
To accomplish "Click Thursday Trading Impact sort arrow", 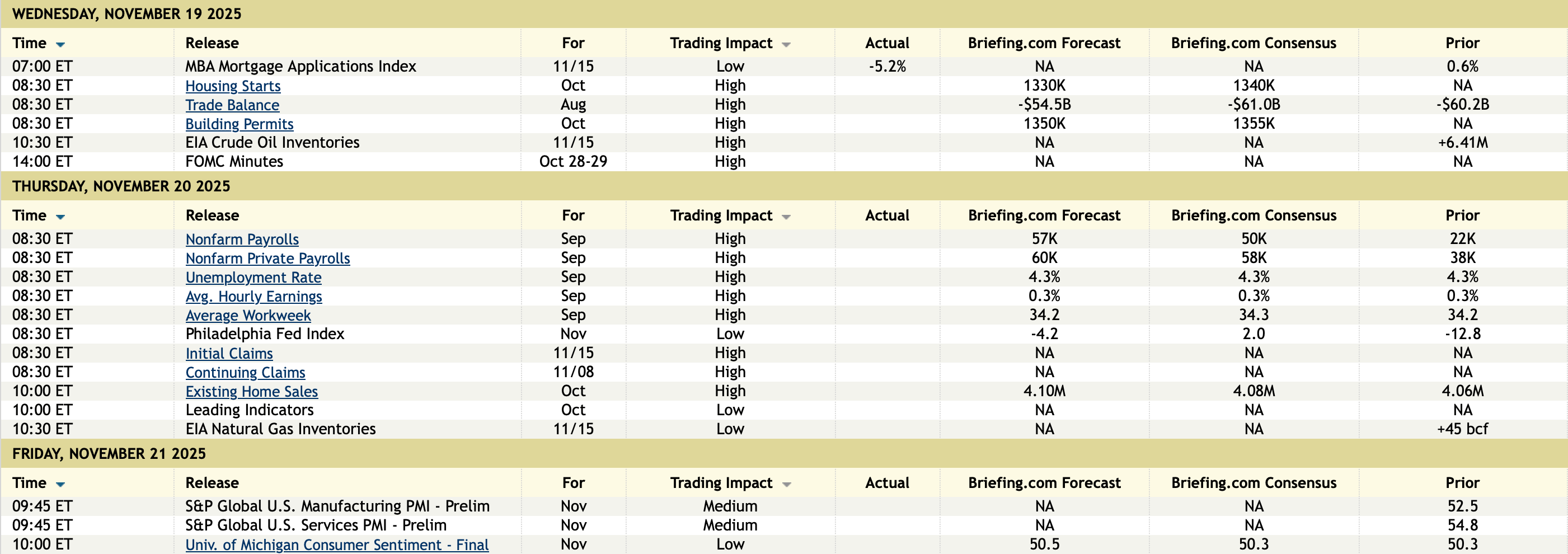I will click(x=786, y=217).
